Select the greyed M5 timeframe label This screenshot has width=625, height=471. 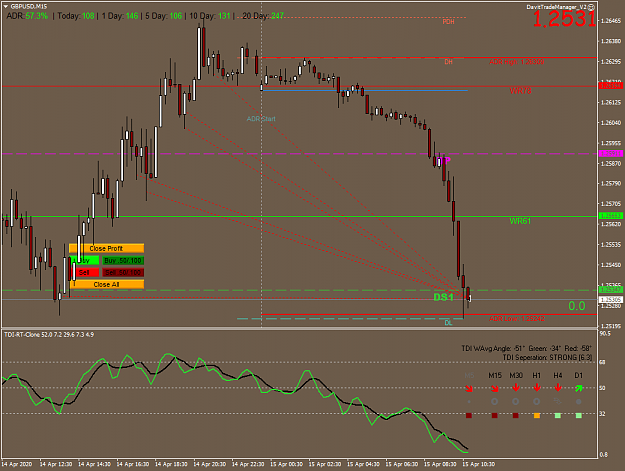coord(469,375)
